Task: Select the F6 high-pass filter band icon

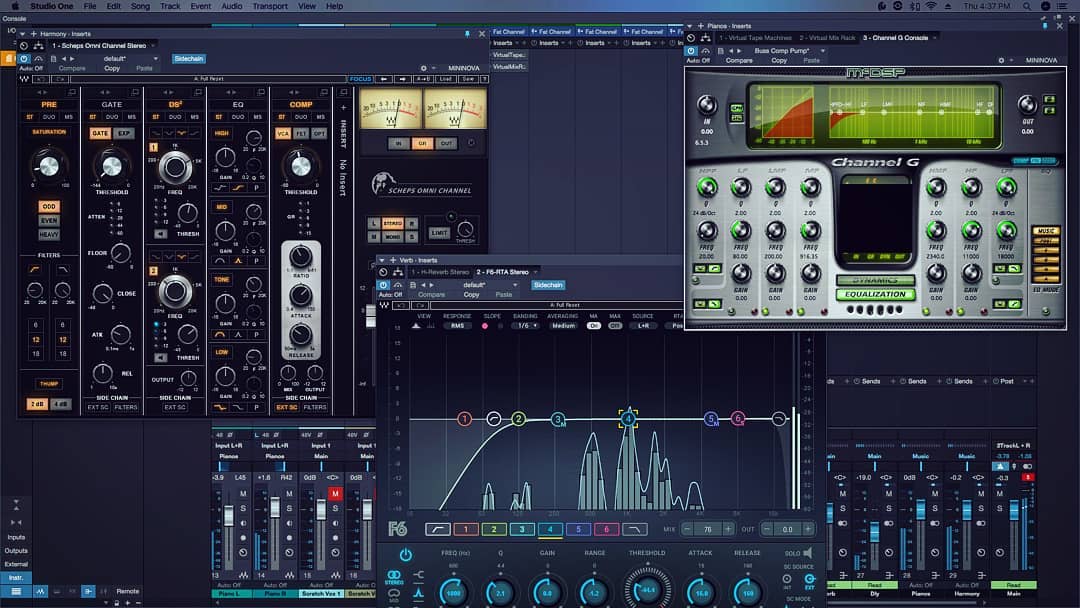Action: (x=438, y=529)
